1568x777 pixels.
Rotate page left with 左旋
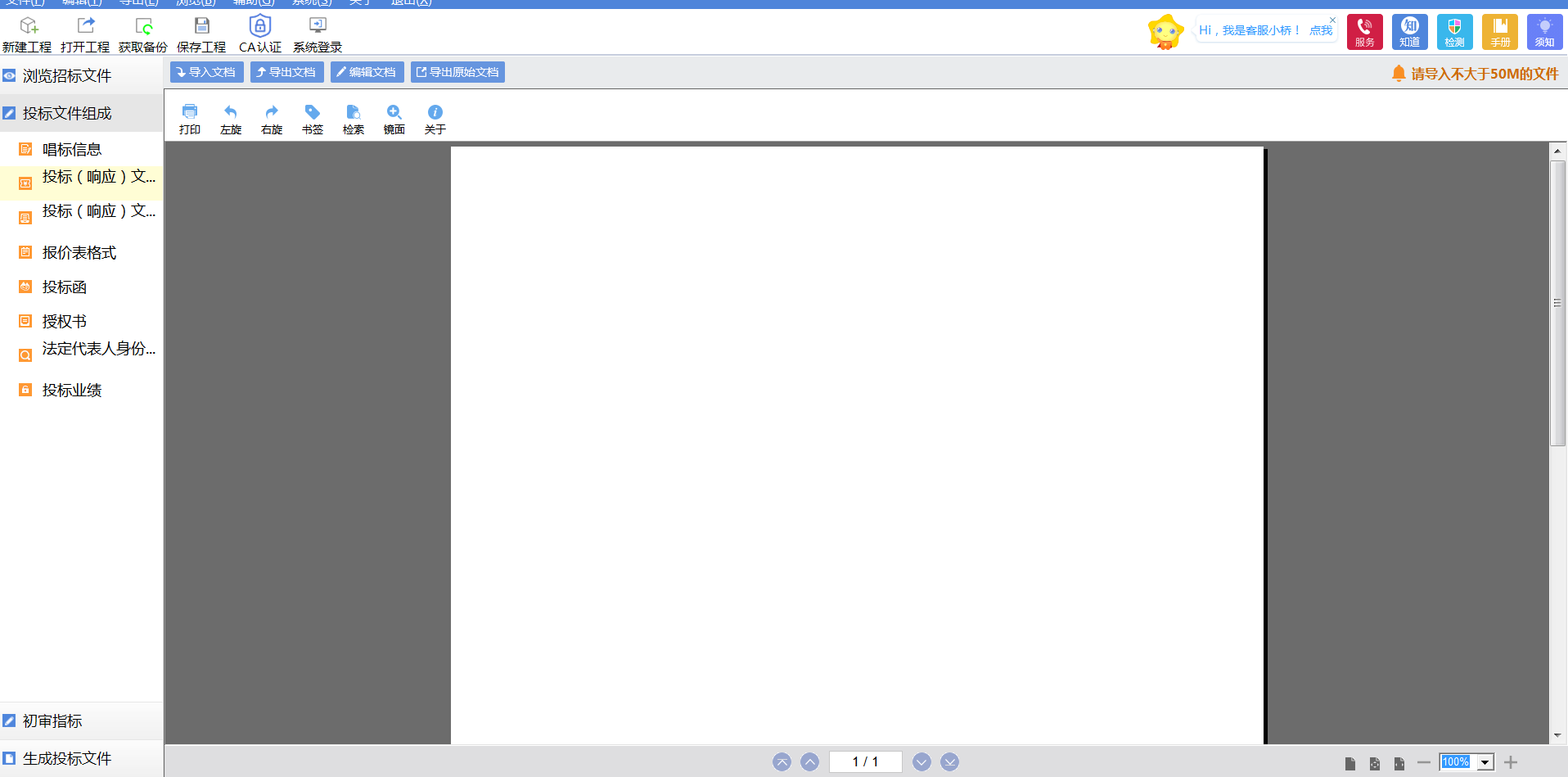[231, 120]
